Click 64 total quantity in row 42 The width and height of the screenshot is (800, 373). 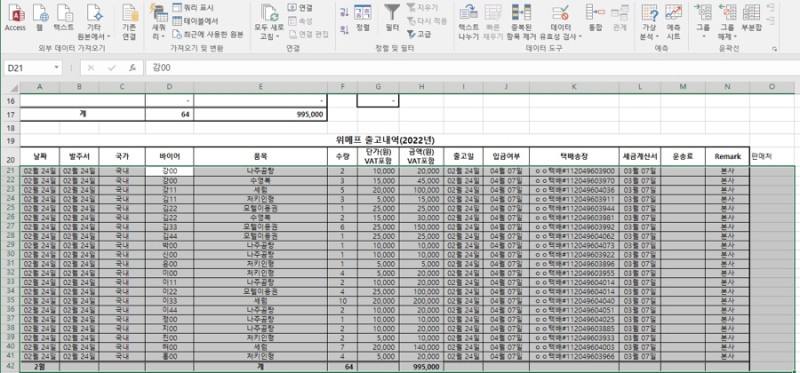tap(342, 366)
